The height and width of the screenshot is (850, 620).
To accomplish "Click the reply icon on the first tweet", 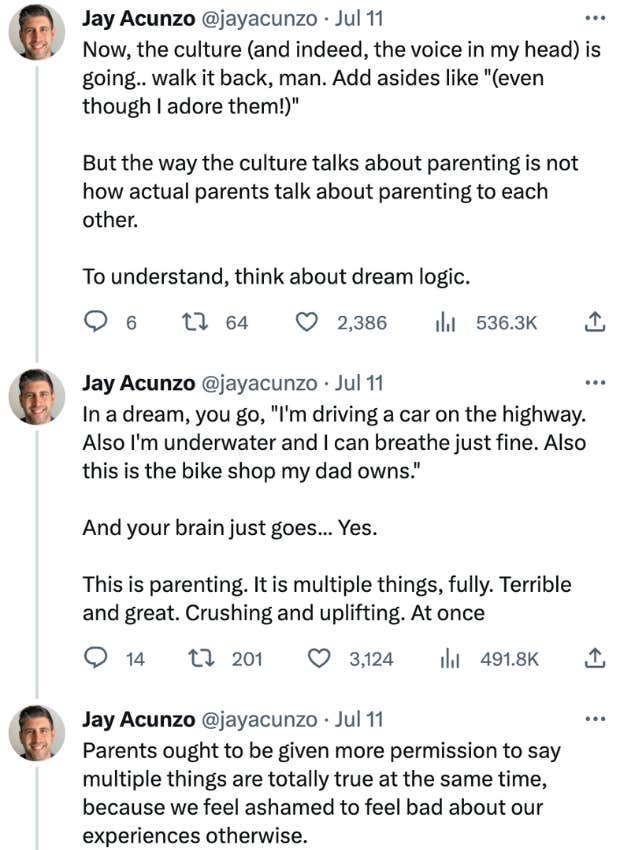I will tap(95, 322).
